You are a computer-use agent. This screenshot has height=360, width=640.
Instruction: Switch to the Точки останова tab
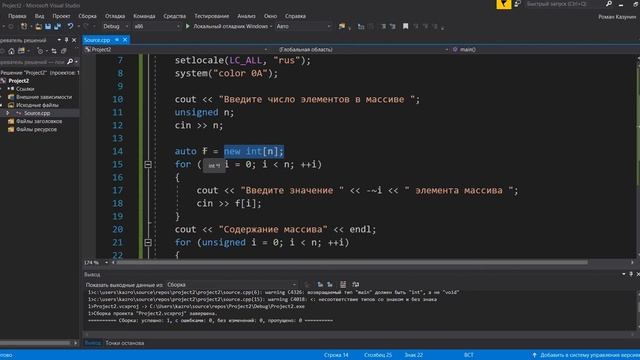coord(124,343)
